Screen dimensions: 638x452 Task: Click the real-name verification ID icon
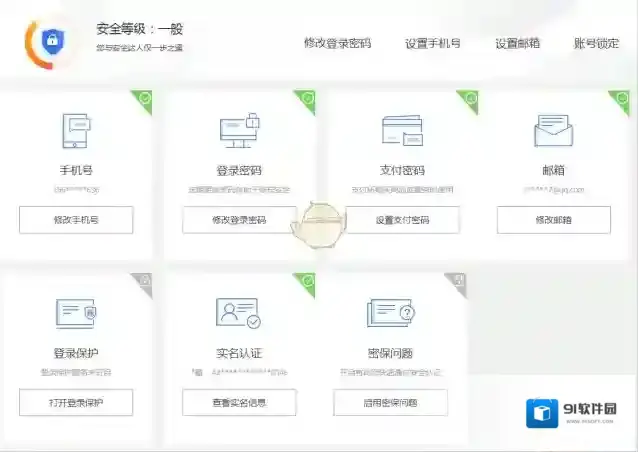(x=238, y=314)
